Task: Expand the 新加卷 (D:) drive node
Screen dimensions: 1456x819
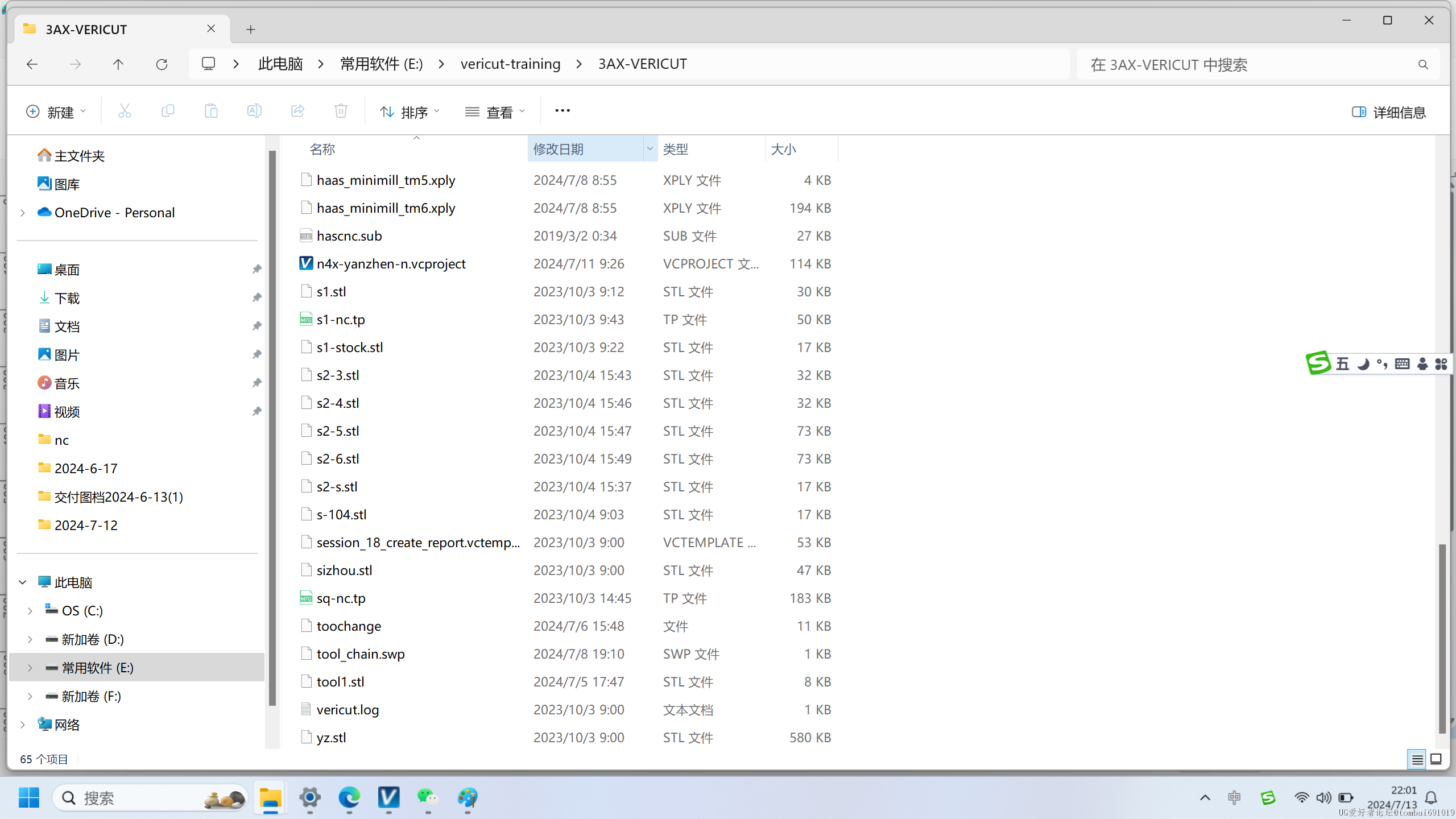Action: 30,639
